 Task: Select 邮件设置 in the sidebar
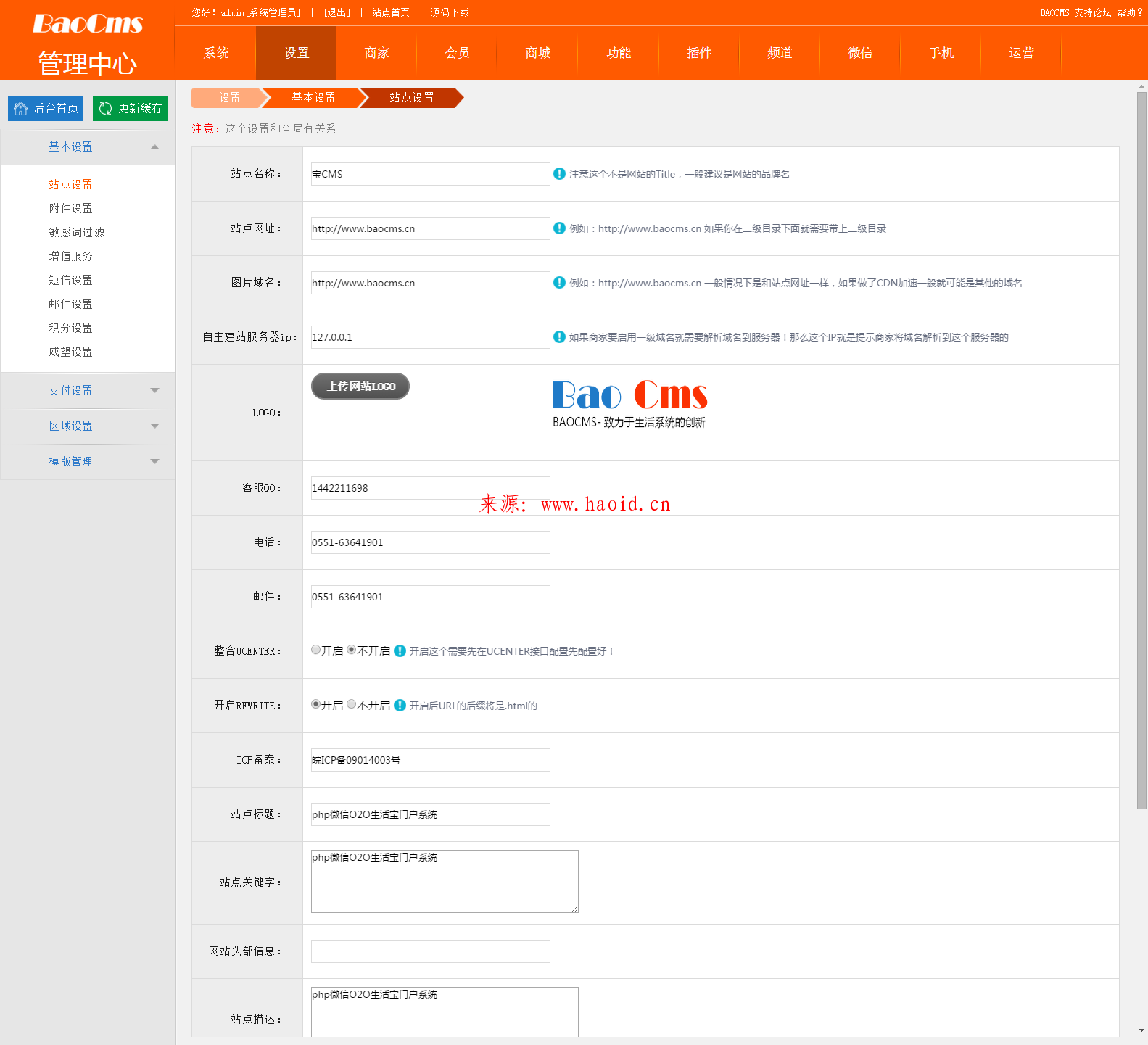coord(70,304)
